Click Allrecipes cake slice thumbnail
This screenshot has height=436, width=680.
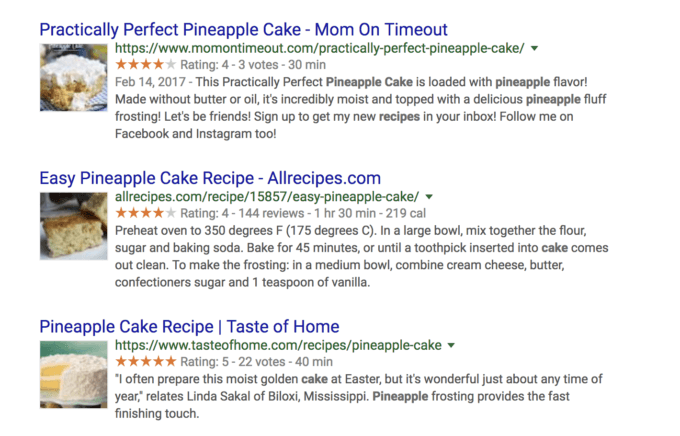[x=74, y=226]
